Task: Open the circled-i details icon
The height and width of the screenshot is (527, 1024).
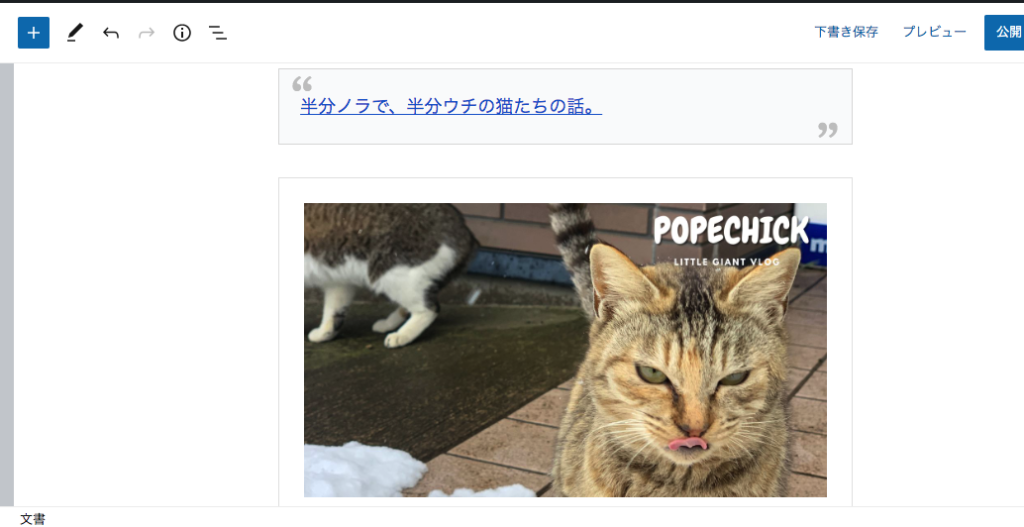Action: tap(182, 33)
